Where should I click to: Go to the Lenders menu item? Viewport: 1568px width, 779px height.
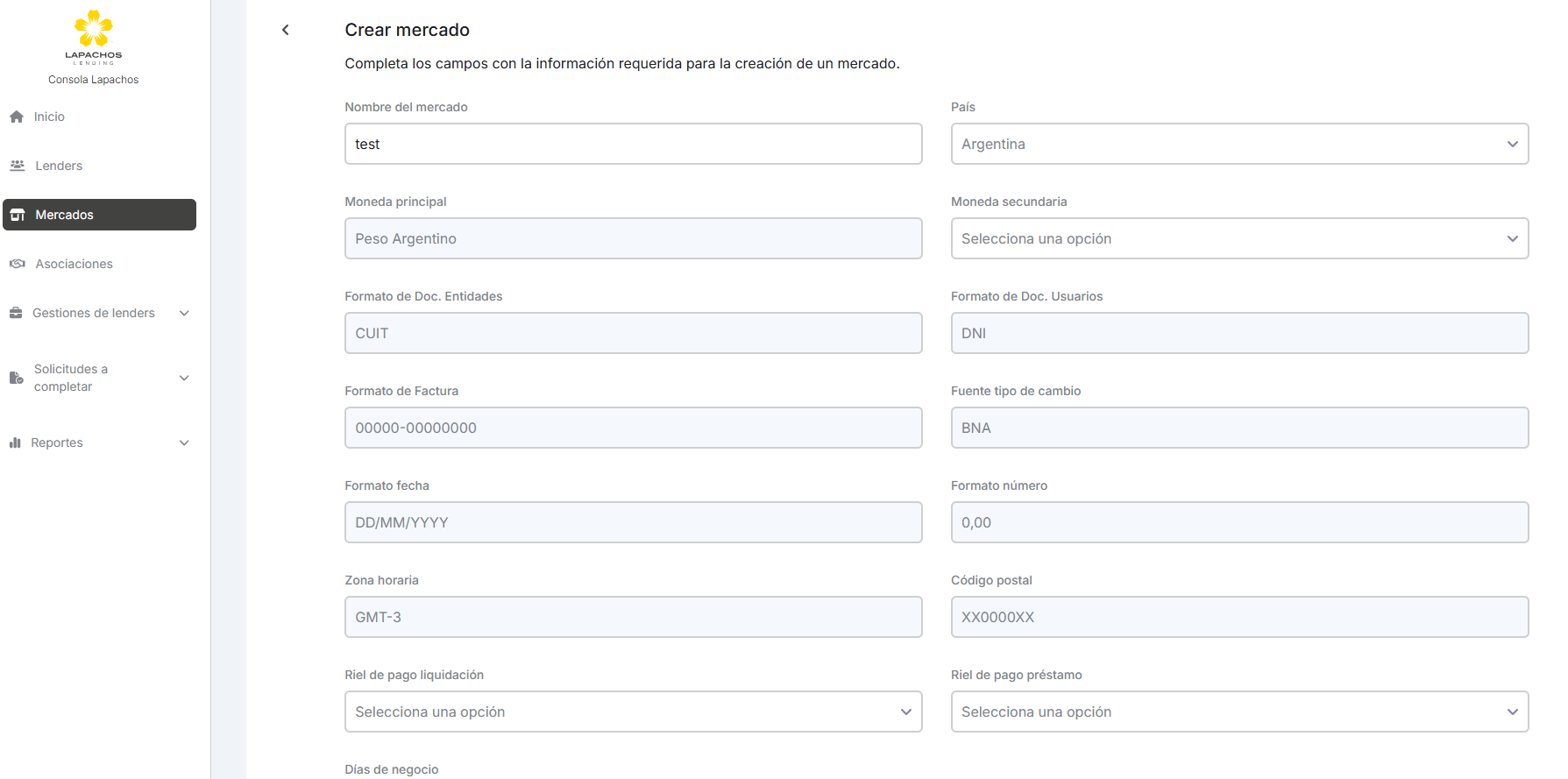click(x=59, y=166)
